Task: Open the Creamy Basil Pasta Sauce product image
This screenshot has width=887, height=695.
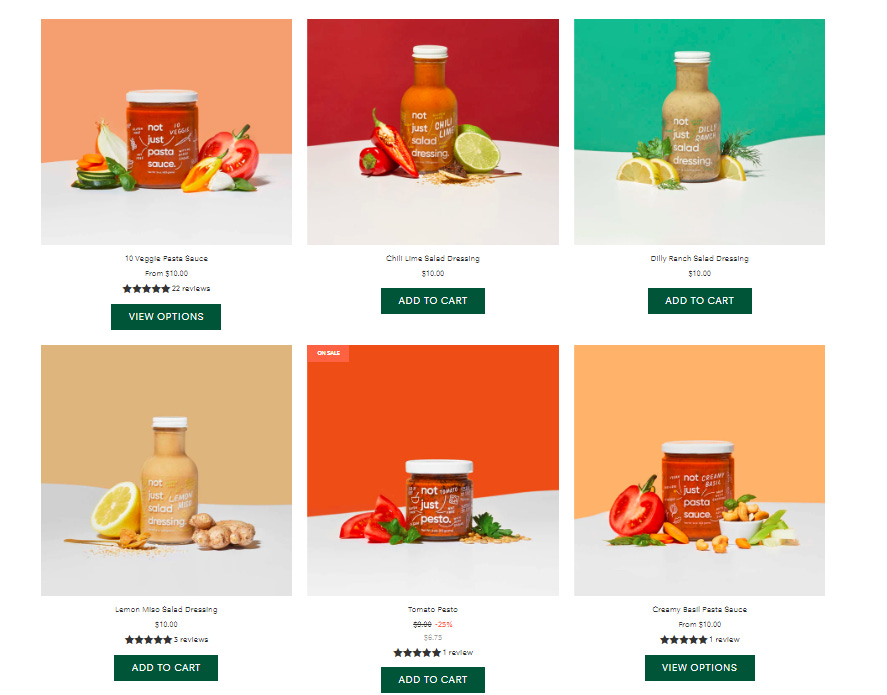Action: [x=699, y=470]
